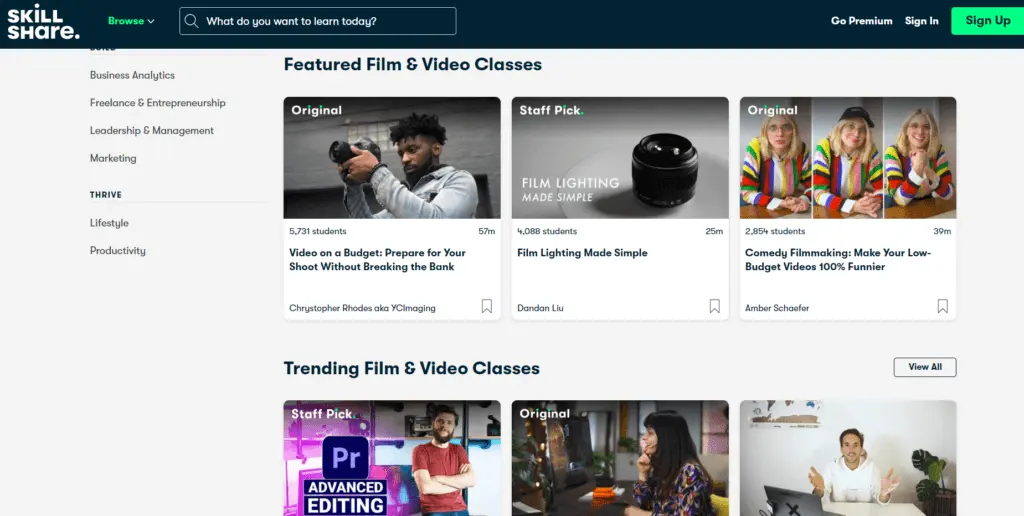Click the '57m' duration label

(x=487, y=231)
